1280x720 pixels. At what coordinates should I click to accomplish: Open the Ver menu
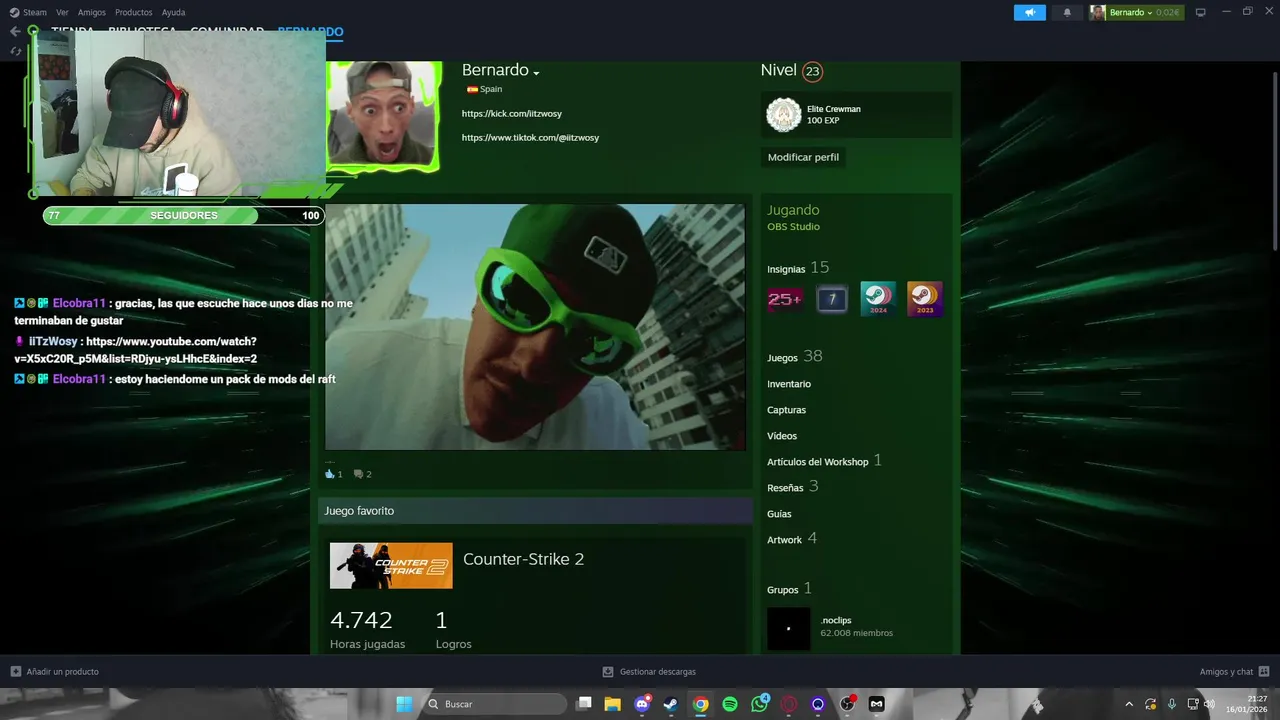[62, 12]
